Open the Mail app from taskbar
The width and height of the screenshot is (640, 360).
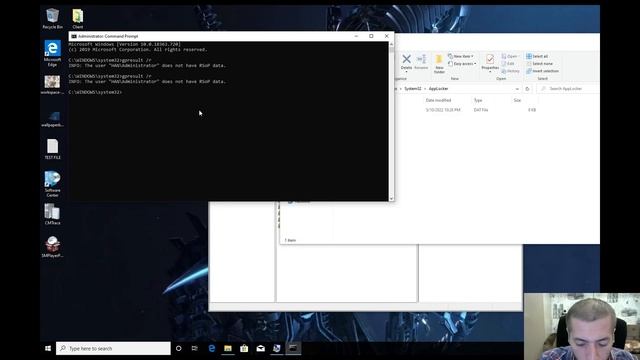point(260,348)
